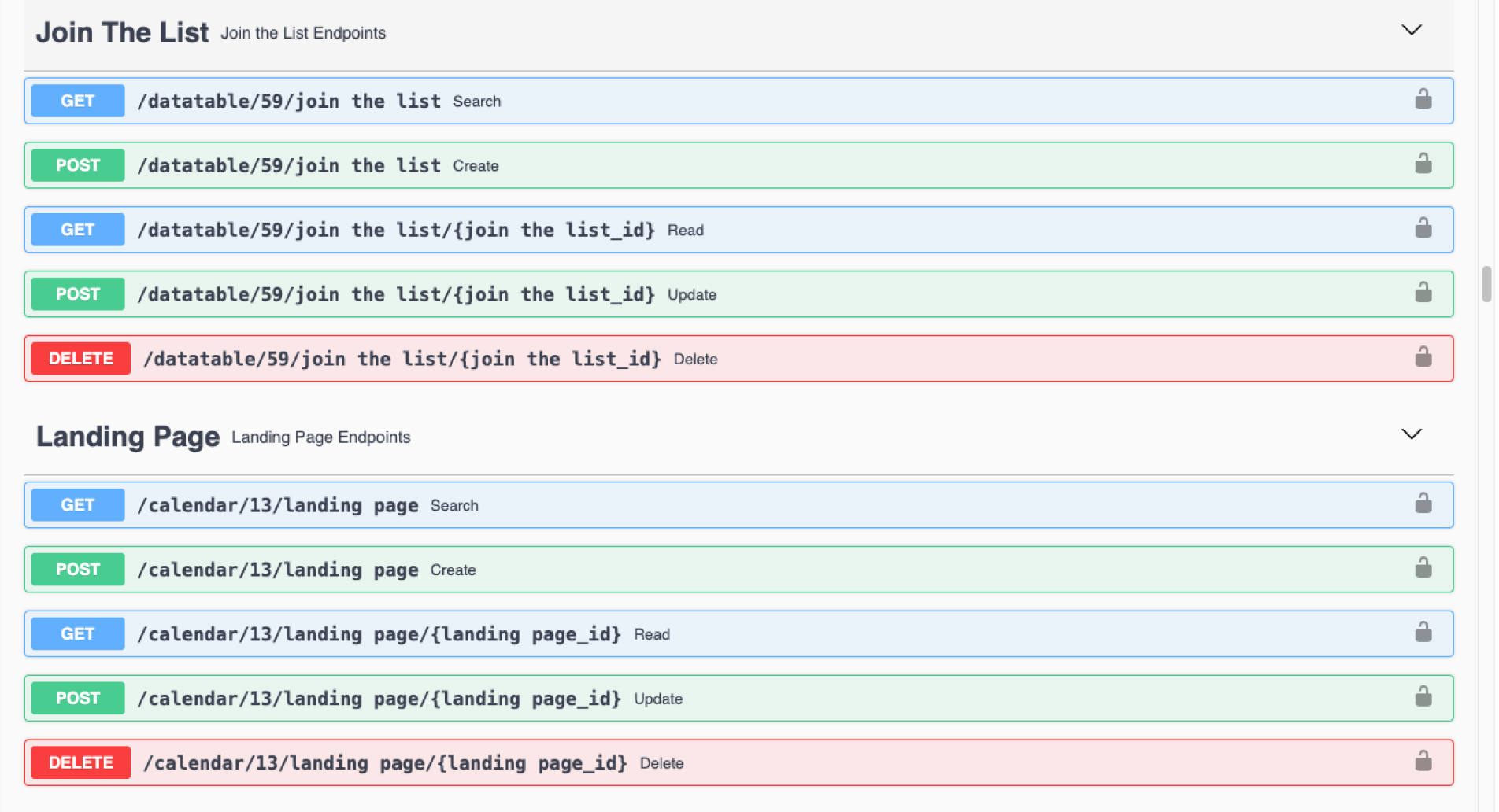Click the lock icon on POST join the list Create
1499x812 pixels.
1423,164
